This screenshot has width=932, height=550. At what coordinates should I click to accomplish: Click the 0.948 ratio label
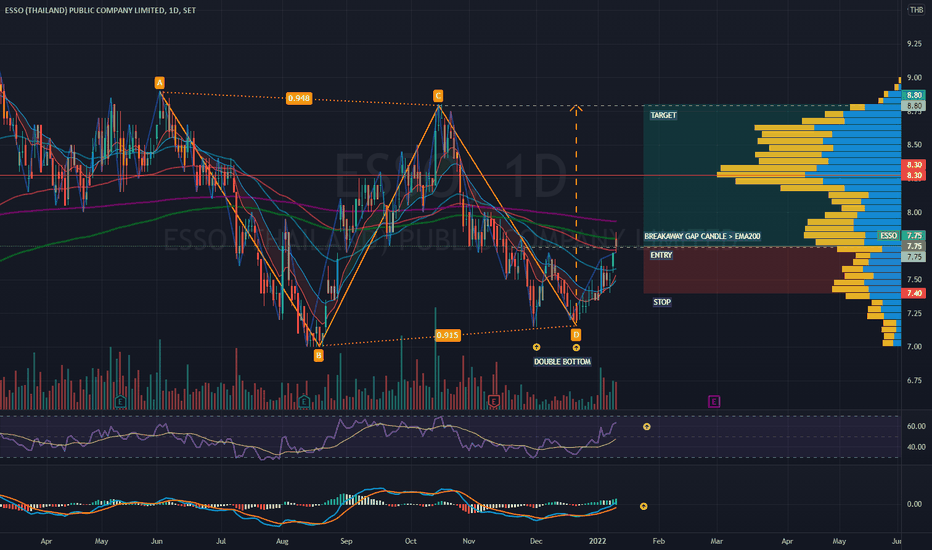[x=298, y=98]
